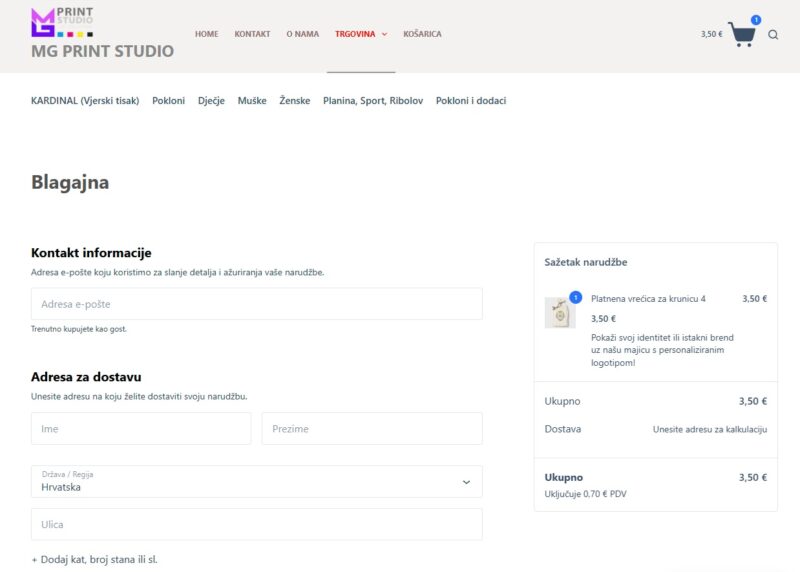The image size is (800, 572).
Task: Open KARDINAL (Vjerski tisak) category
Action: click(x=85, y=101)
